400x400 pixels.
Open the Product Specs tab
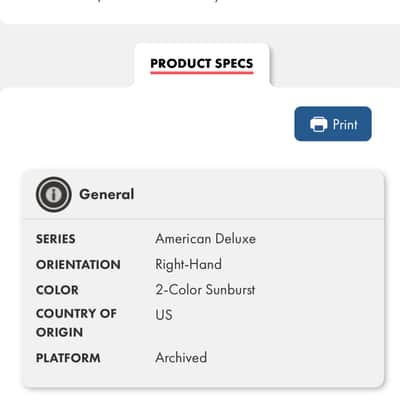[202, 63]
